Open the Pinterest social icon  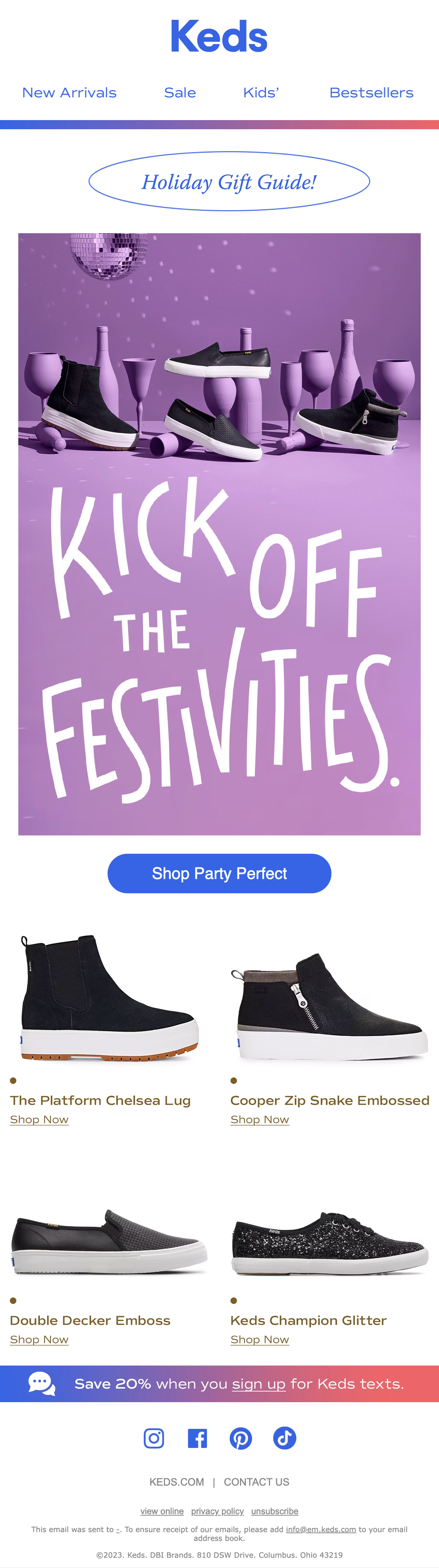tap(241, 1438)
